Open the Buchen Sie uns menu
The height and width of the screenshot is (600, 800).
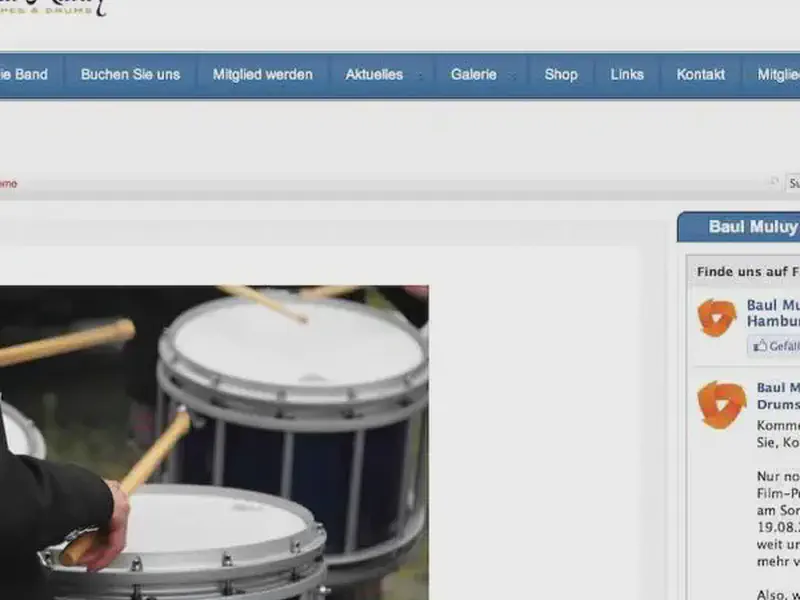[130, 74]
